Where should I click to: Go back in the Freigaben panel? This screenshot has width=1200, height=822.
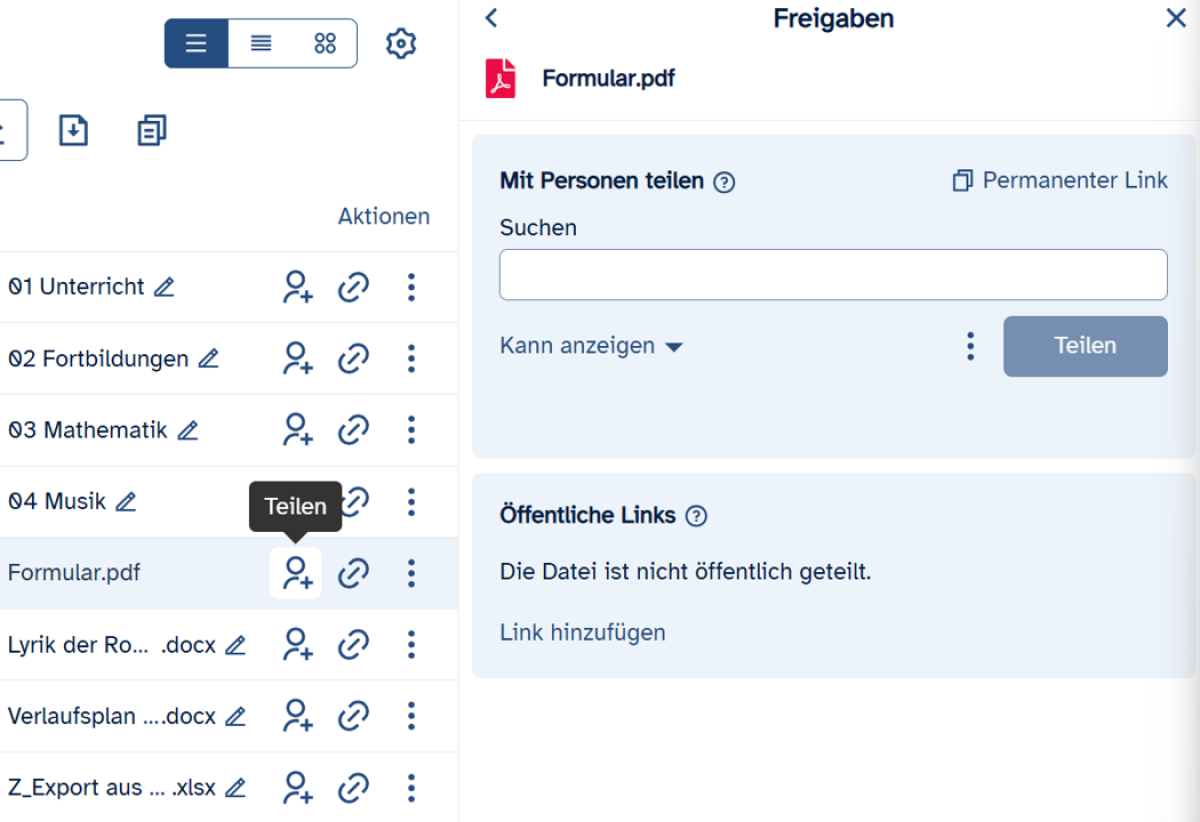point(491,18)
